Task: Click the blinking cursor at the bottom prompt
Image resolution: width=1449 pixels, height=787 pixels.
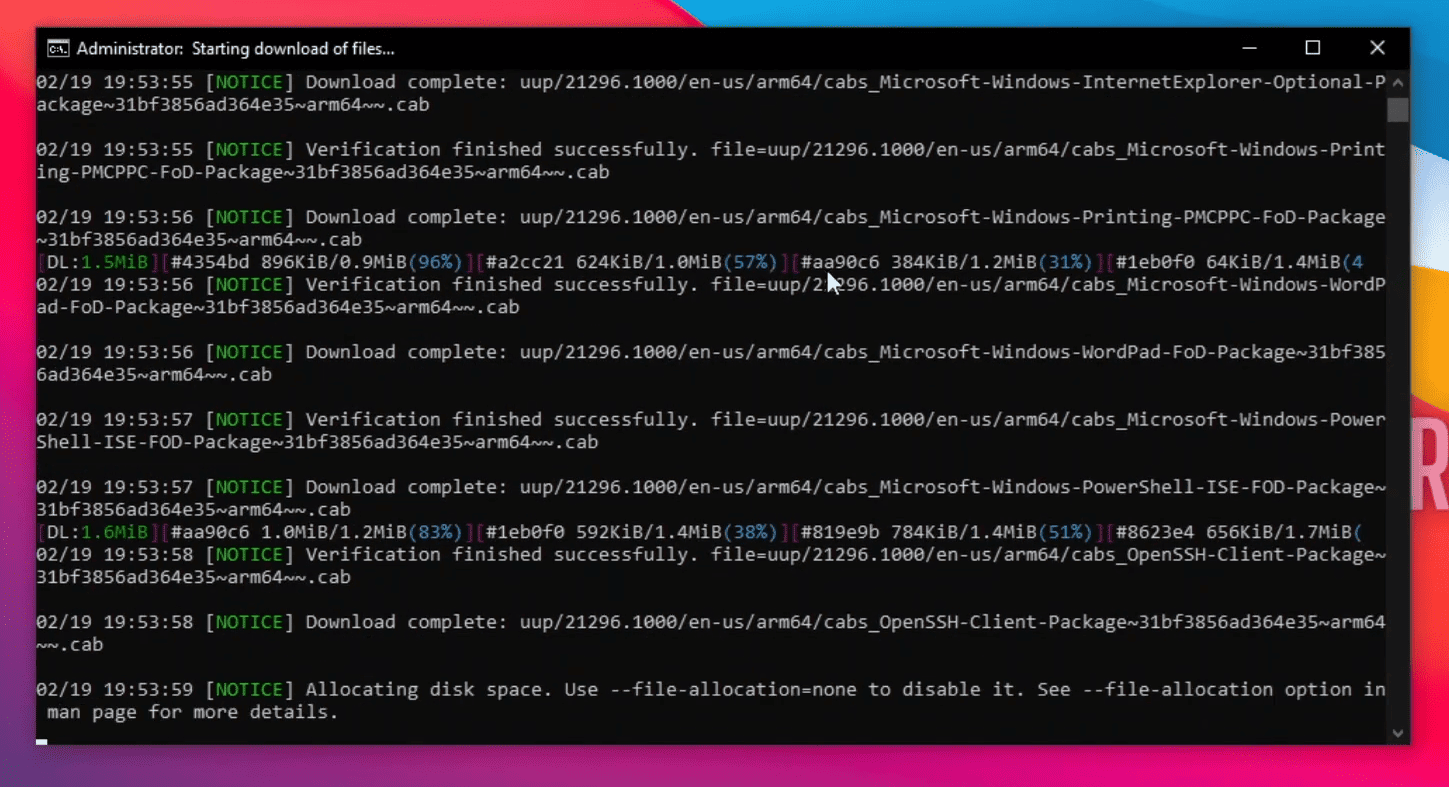Action: 41,742
